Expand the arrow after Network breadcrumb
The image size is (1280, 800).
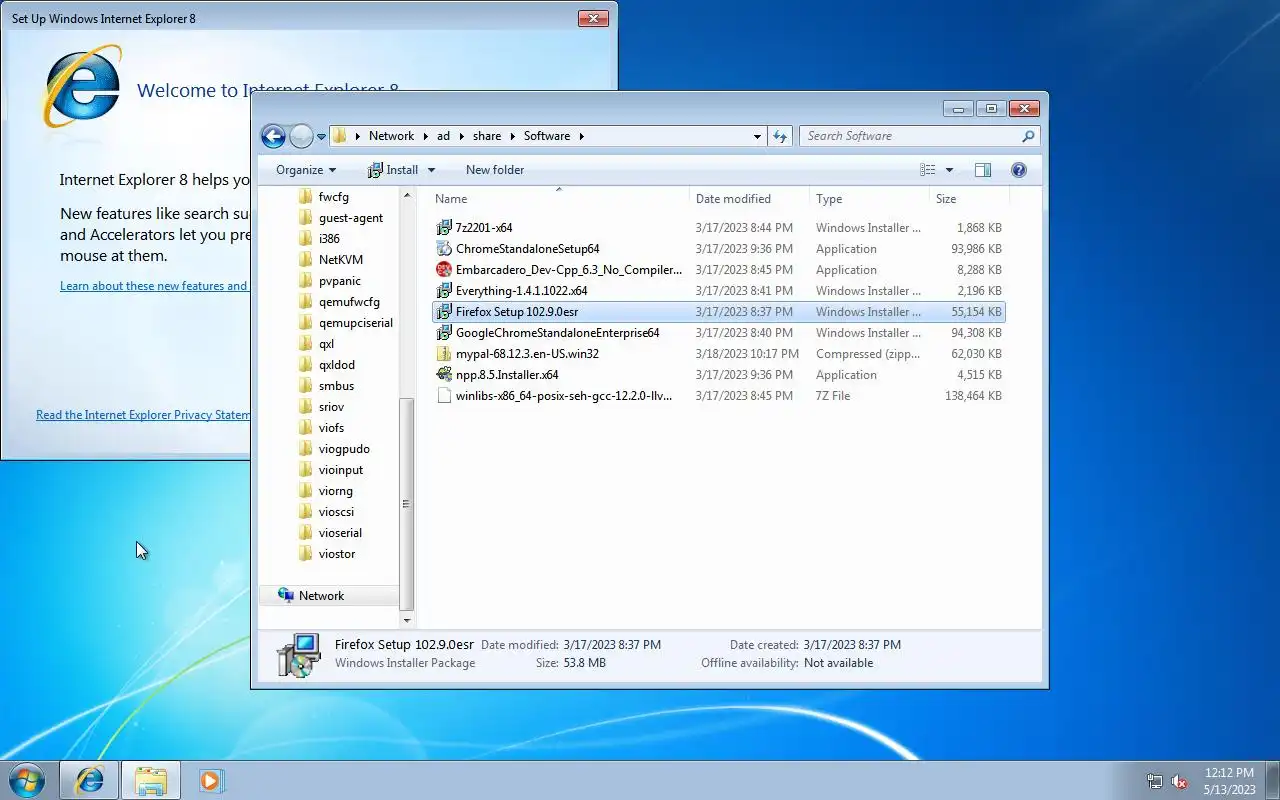tap(425, 136)
